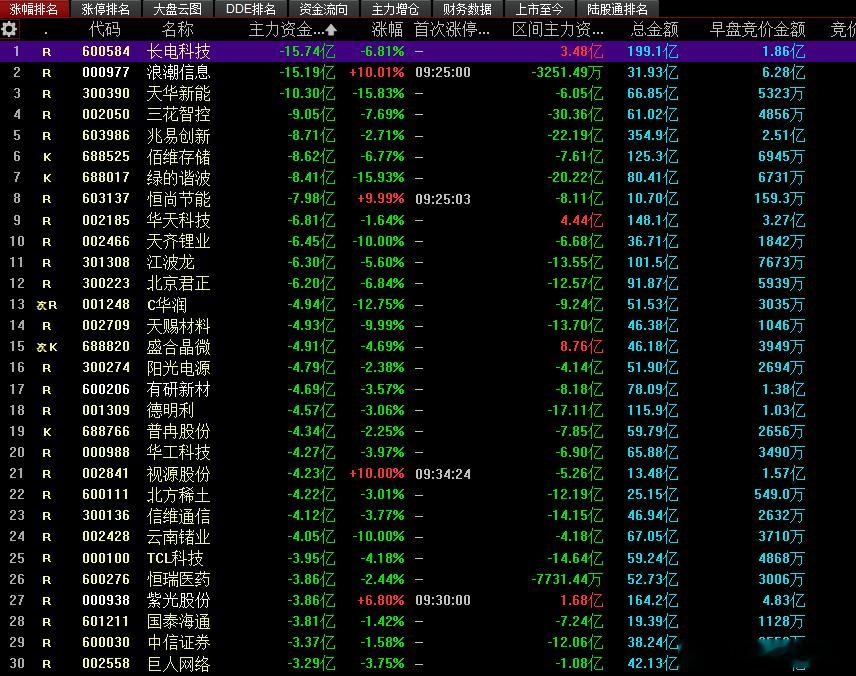Select stock 江波龙
This screenshot has height=676, width=856.
[170, 262]
